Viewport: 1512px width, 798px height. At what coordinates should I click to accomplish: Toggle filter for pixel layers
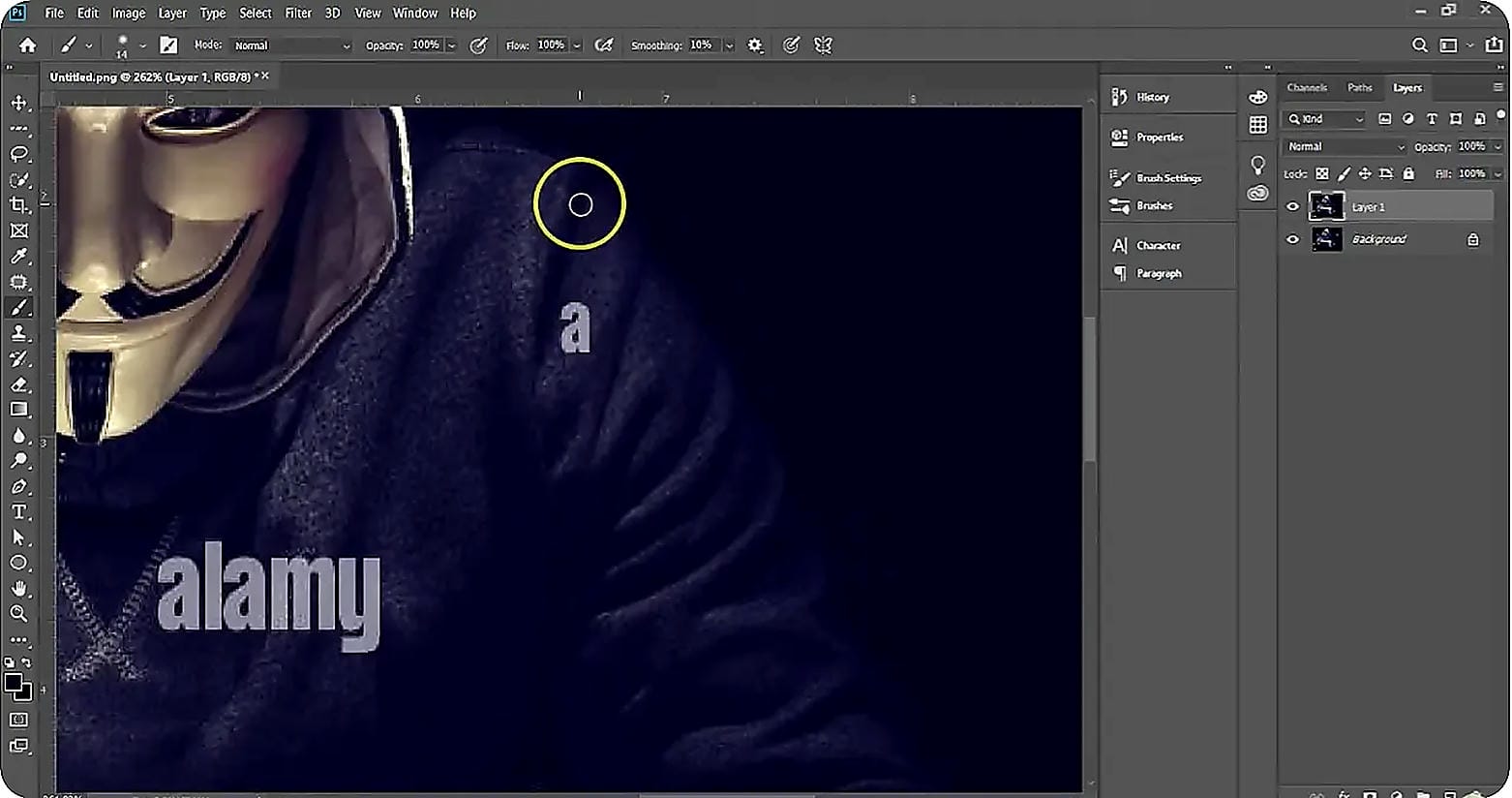tap(1385, 119)
